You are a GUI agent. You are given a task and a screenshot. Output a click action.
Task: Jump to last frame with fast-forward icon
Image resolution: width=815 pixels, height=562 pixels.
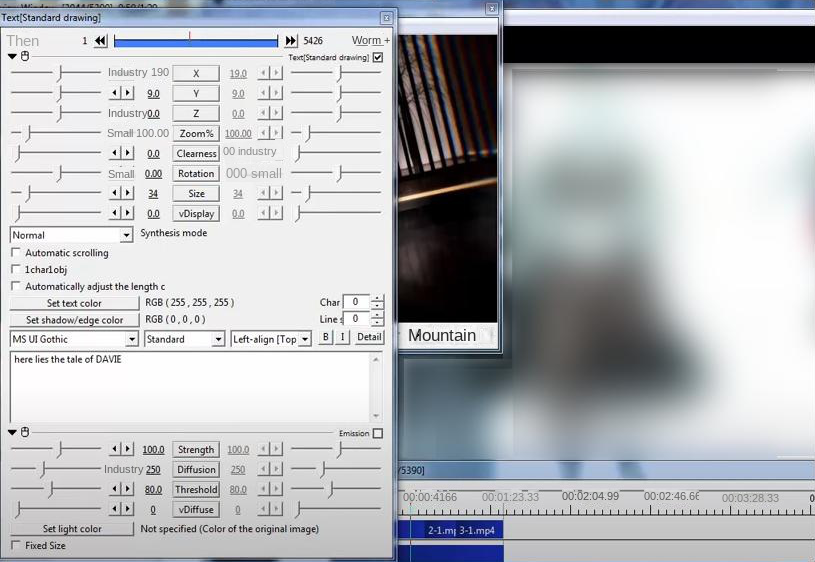tap(291, 41)
